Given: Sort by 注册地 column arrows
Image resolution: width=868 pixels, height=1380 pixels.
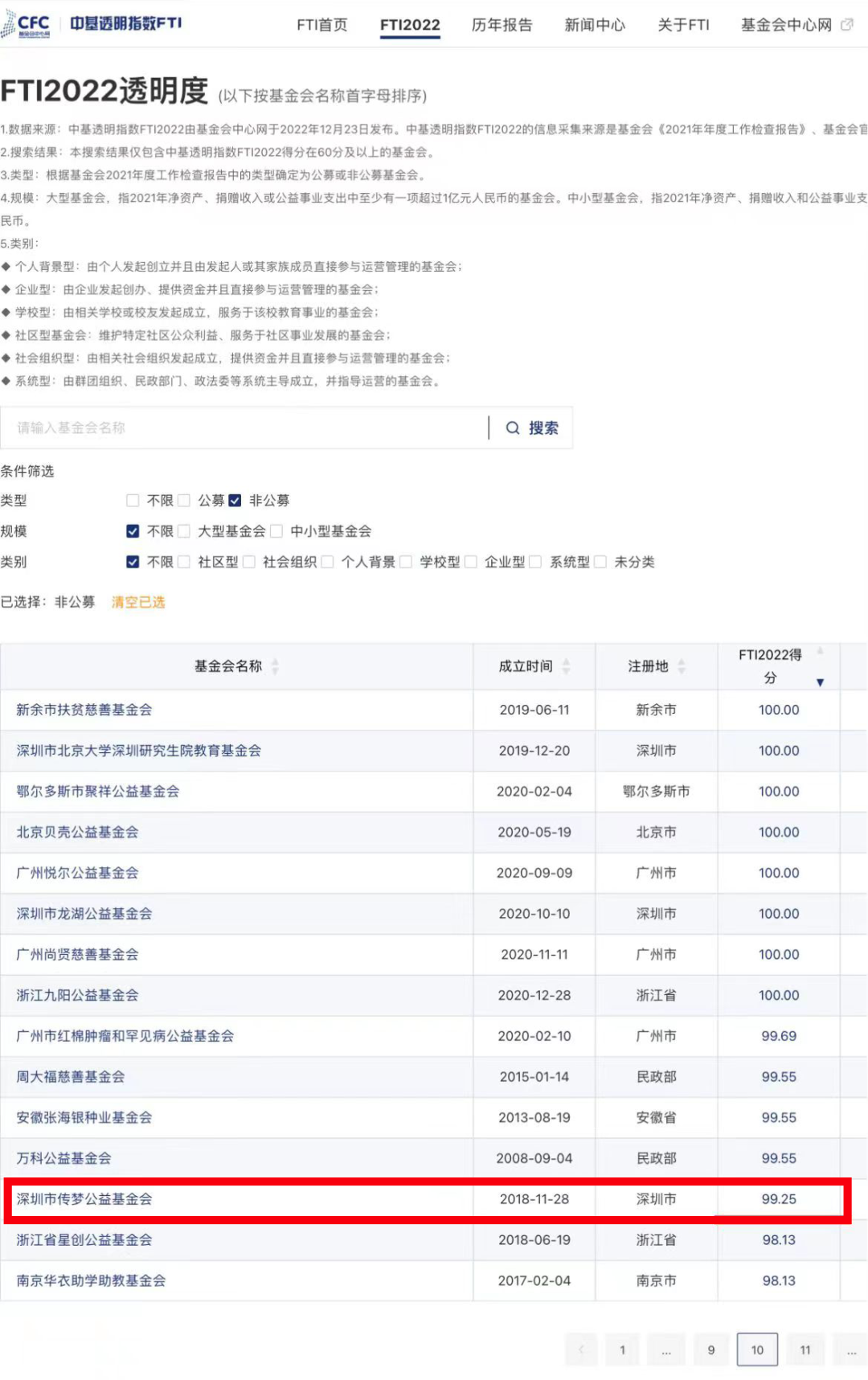Looking at the screenshot, I should (682, 666).
